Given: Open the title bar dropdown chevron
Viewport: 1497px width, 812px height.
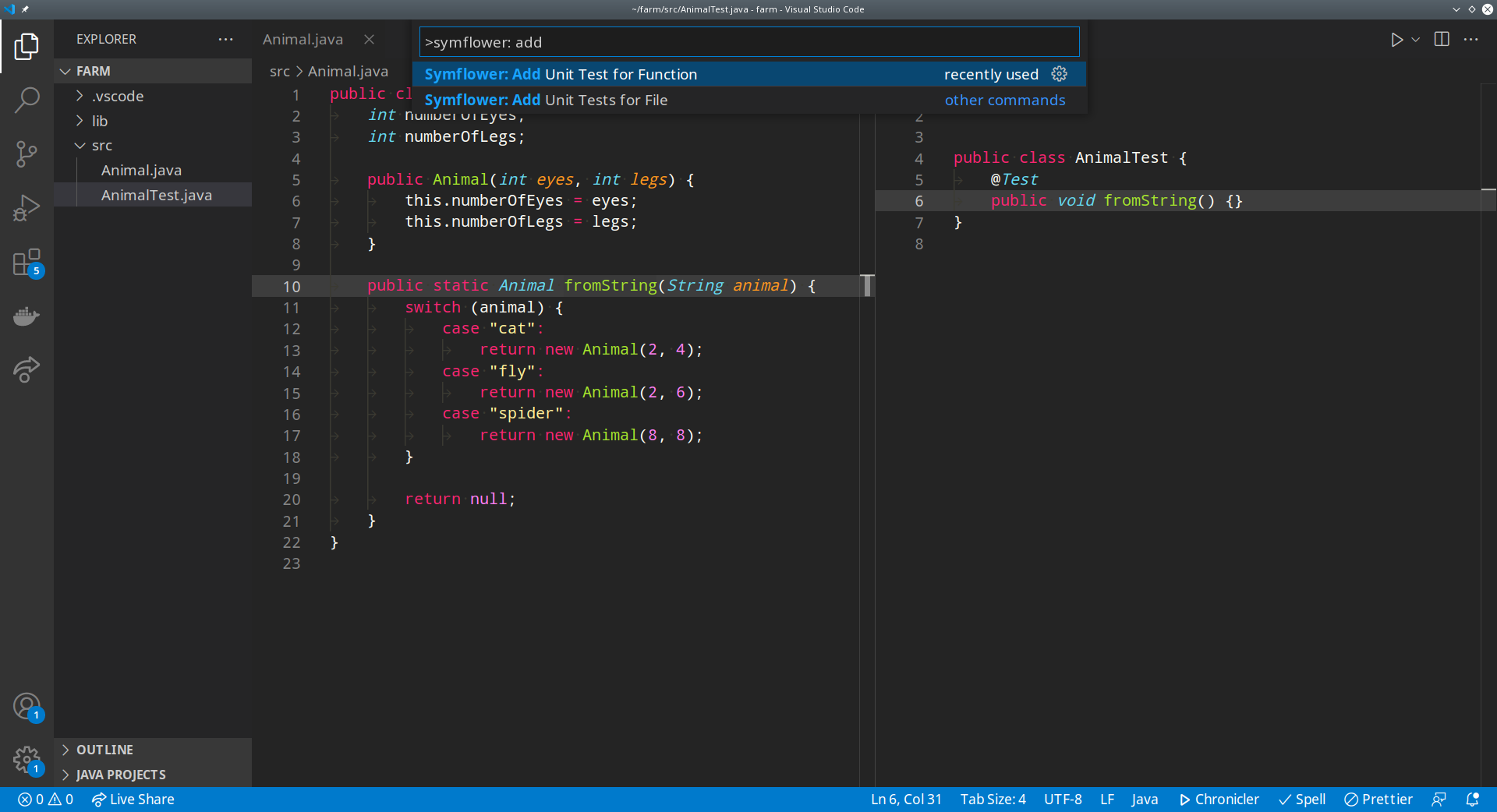Looking at the screenshot, I should (x=1456, y=9).
